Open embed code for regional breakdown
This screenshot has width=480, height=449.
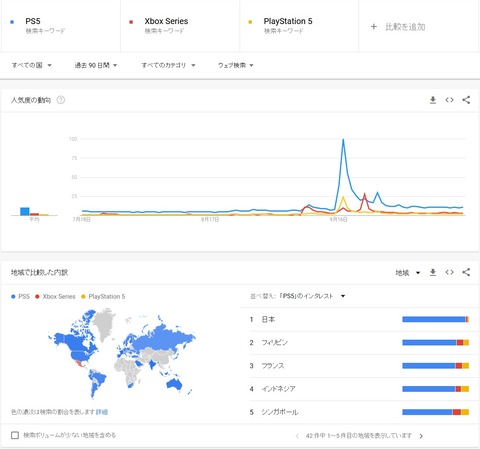tap(449, 272)
